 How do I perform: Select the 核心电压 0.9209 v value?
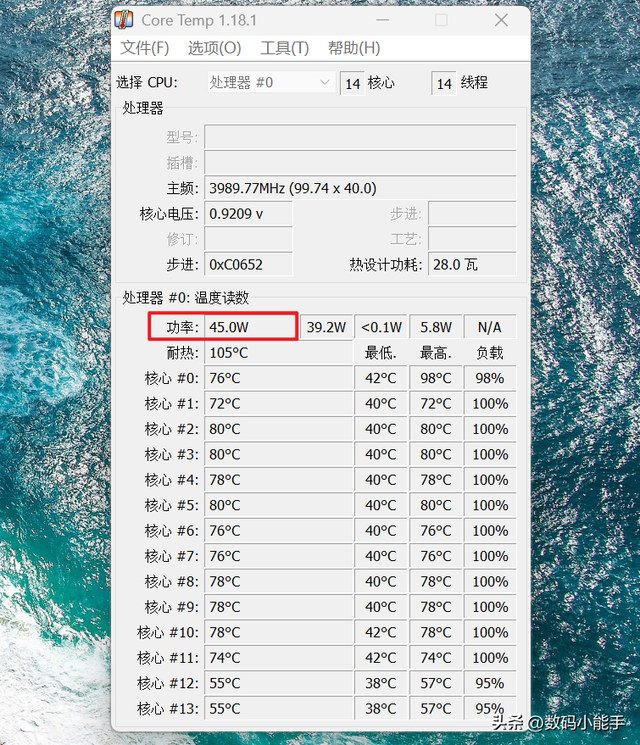[248, 214]
